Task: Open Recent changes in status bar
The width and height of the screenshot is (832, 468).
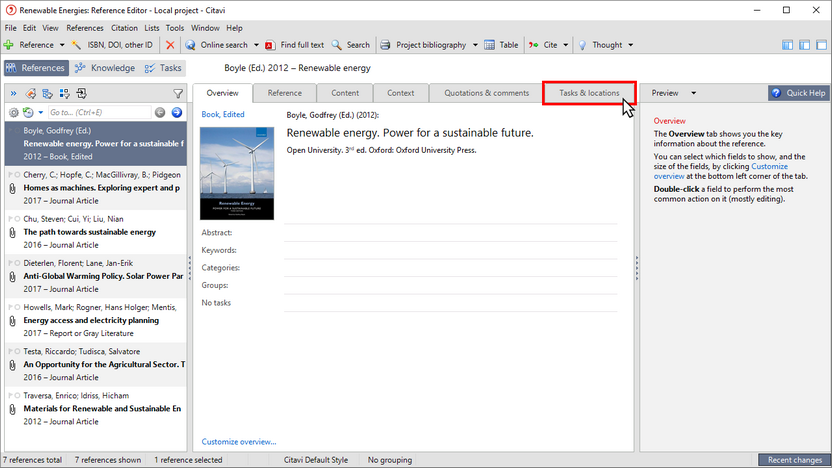Action: (794, 460)
